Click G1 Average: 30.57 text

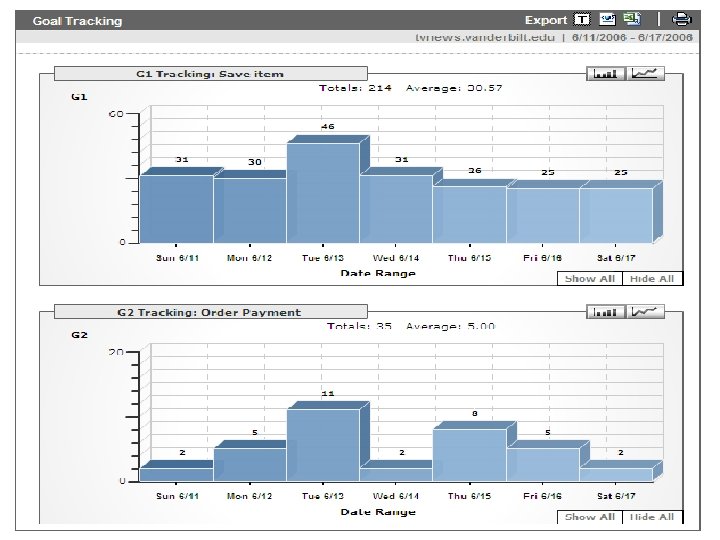coord(454,88)
